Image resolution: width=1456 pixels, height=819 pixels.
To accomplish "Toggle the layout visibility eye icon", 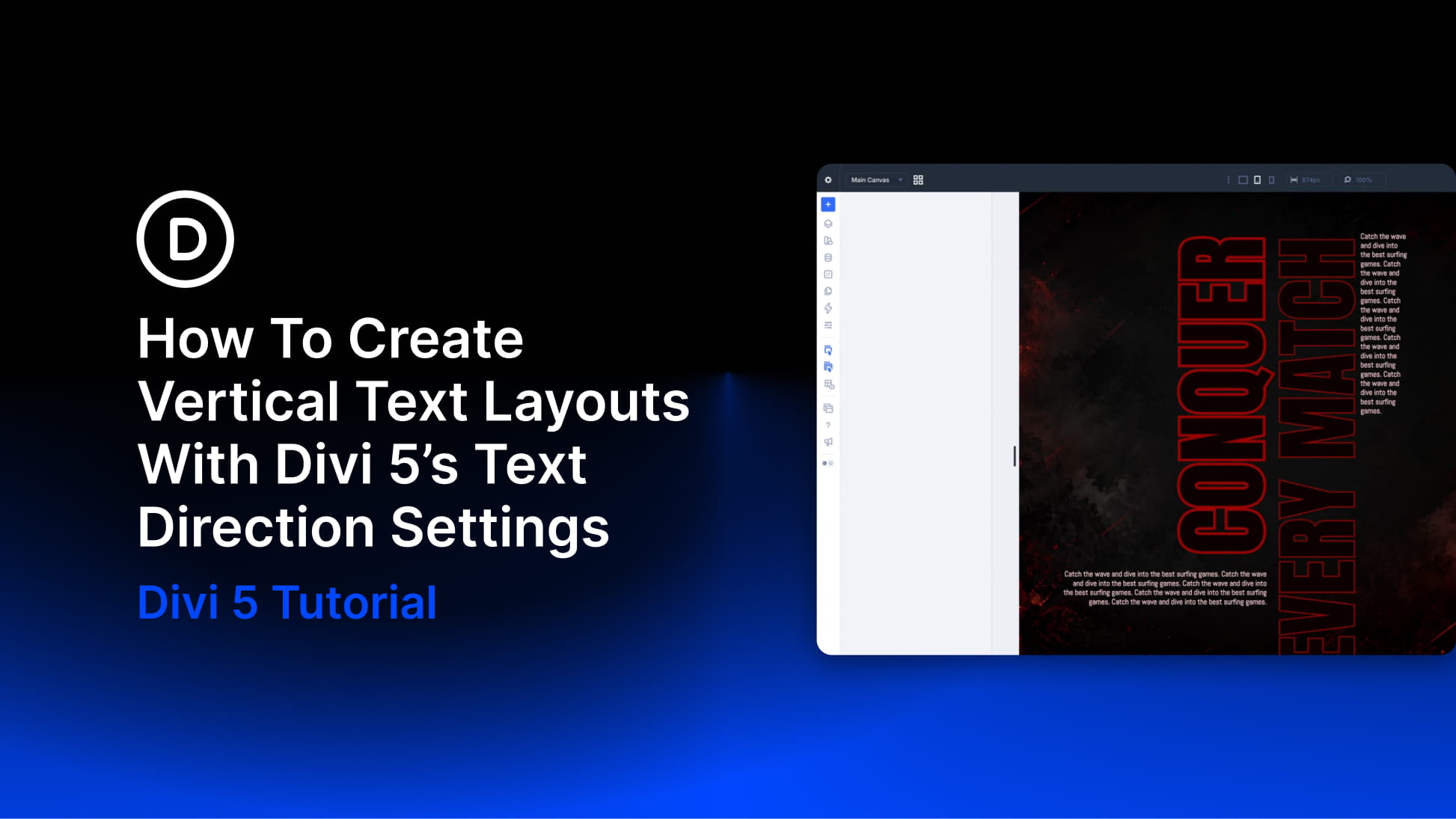I will (x=829, y=384).
